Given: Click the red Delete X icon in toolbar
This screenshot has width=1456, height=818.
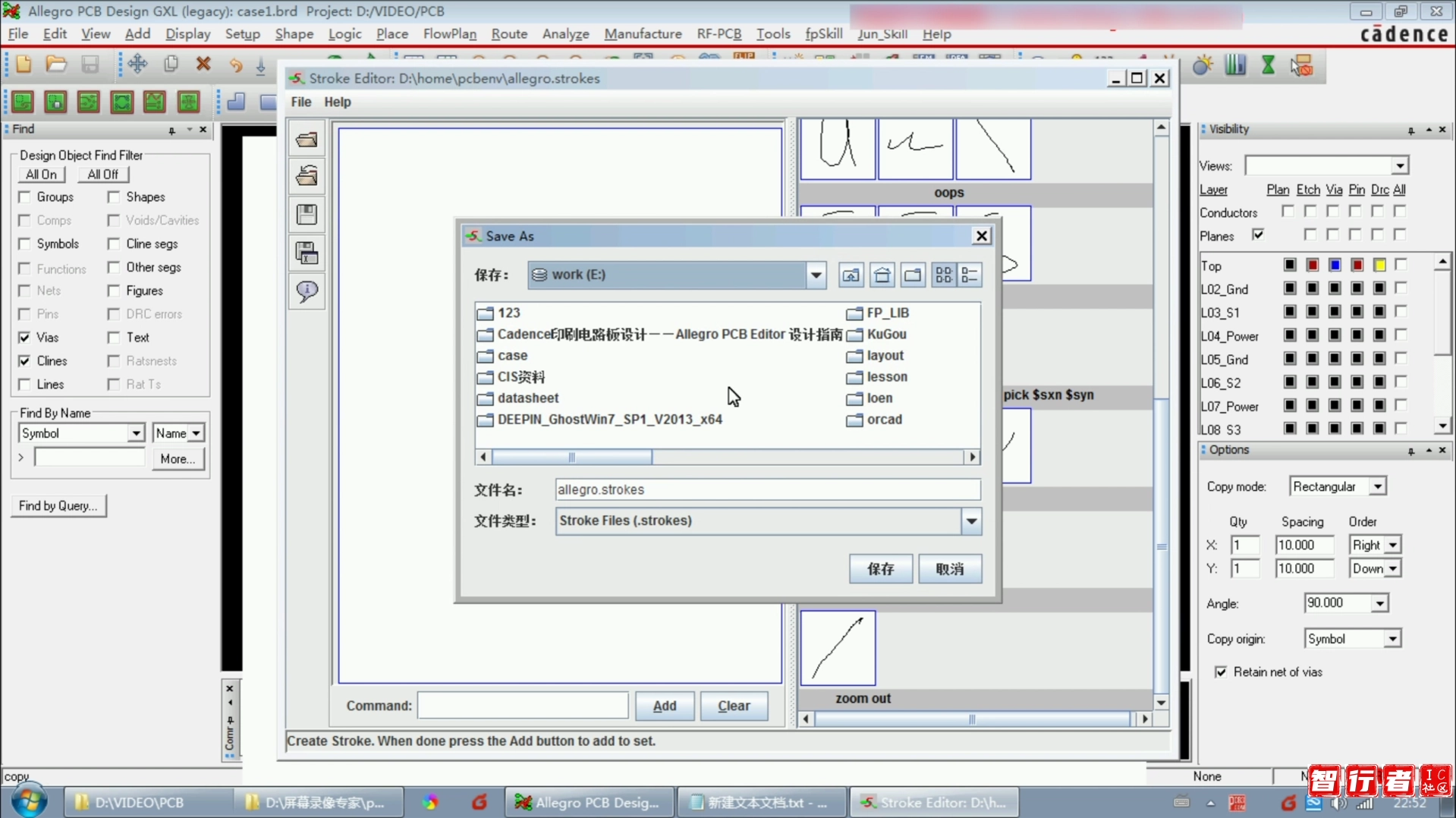Looking at the screenshot, I should click(203, 64).
